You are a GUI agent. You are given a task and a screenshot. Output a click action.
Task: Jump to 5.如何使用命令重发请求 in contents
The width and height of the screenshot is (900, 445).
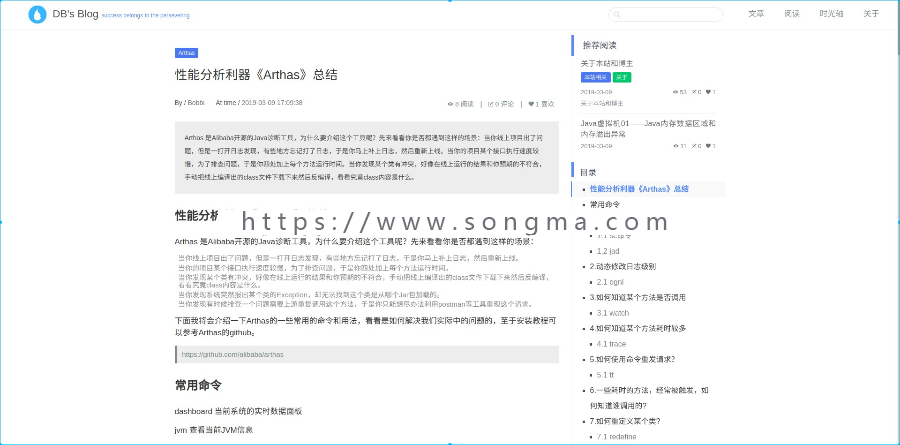[633, 359]
